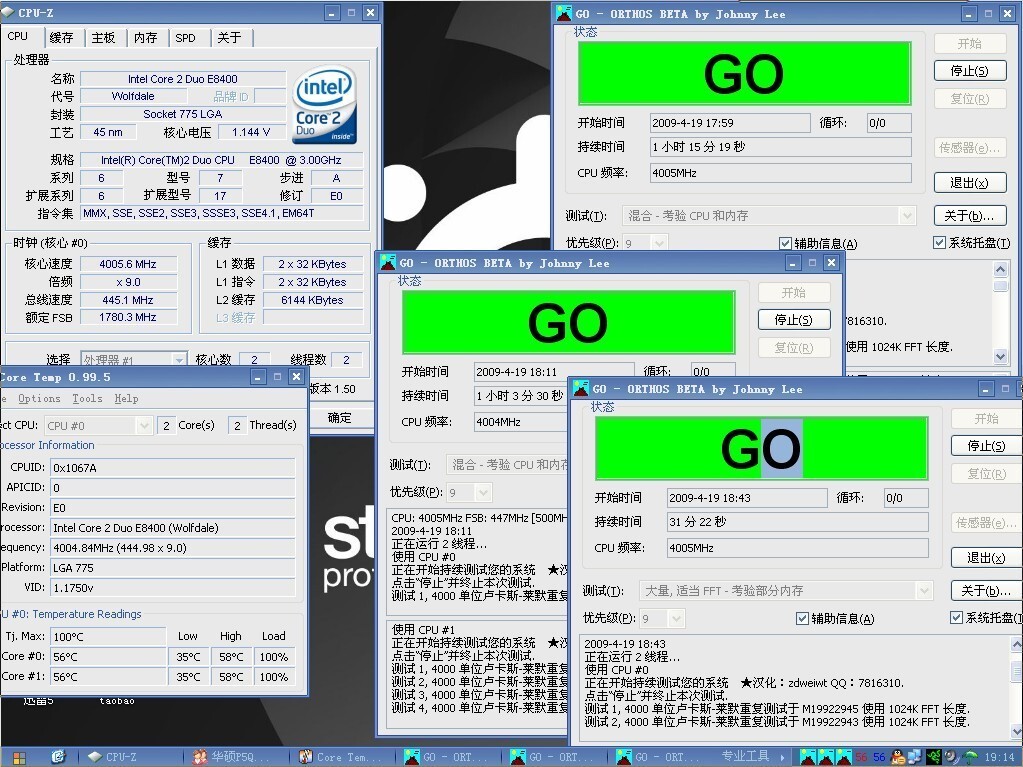Expand the 测试 type dropdown showing 混合 in the top ORTHOS window

(x=906, y=216)
